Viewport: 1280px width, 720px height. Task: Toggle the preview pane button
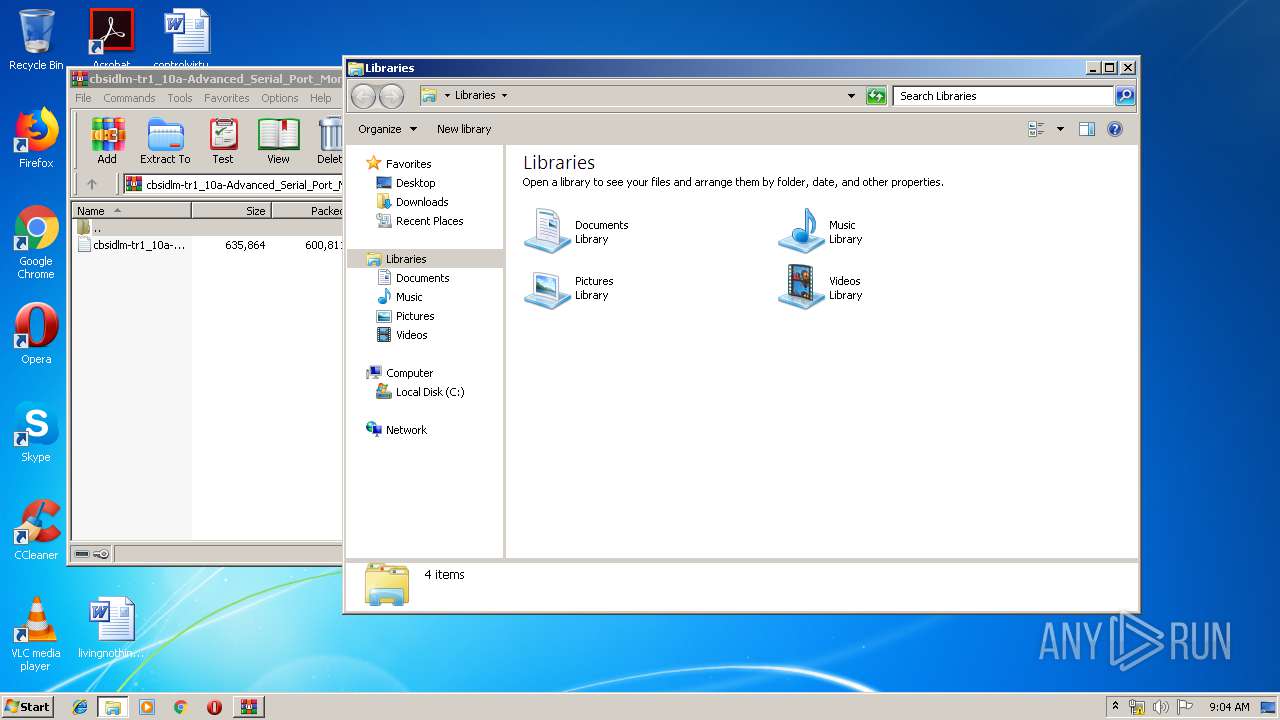point(1087,129)
